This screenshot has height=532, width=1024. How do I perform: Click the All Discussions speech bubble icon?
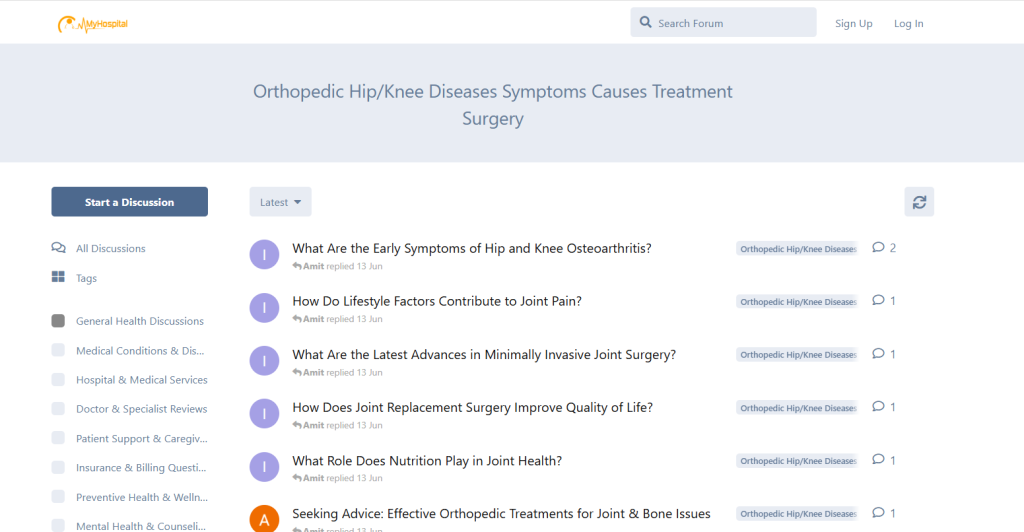point(58,248)
